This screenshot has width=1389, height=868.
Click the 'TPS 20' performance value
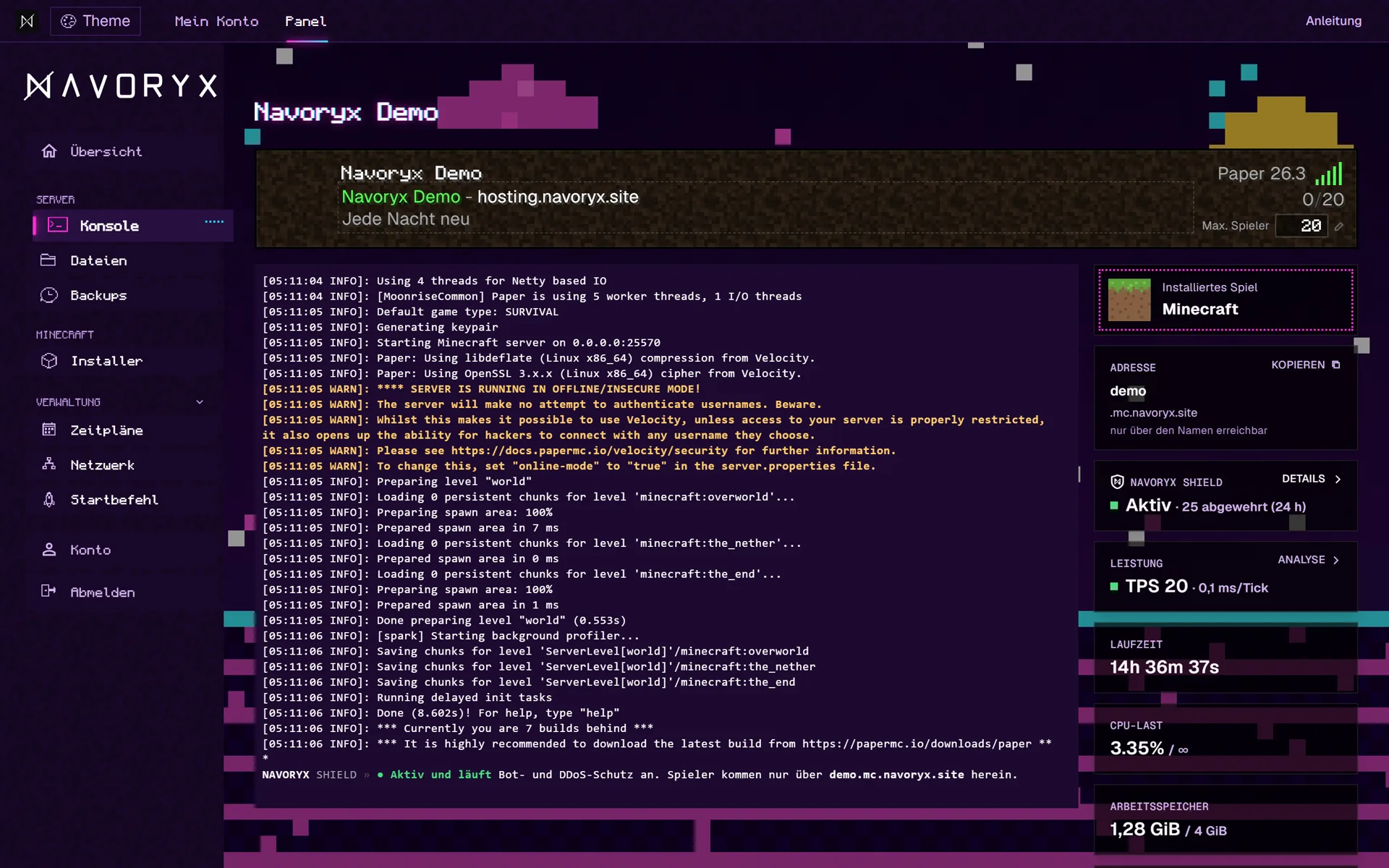[x=1156, y=586]
